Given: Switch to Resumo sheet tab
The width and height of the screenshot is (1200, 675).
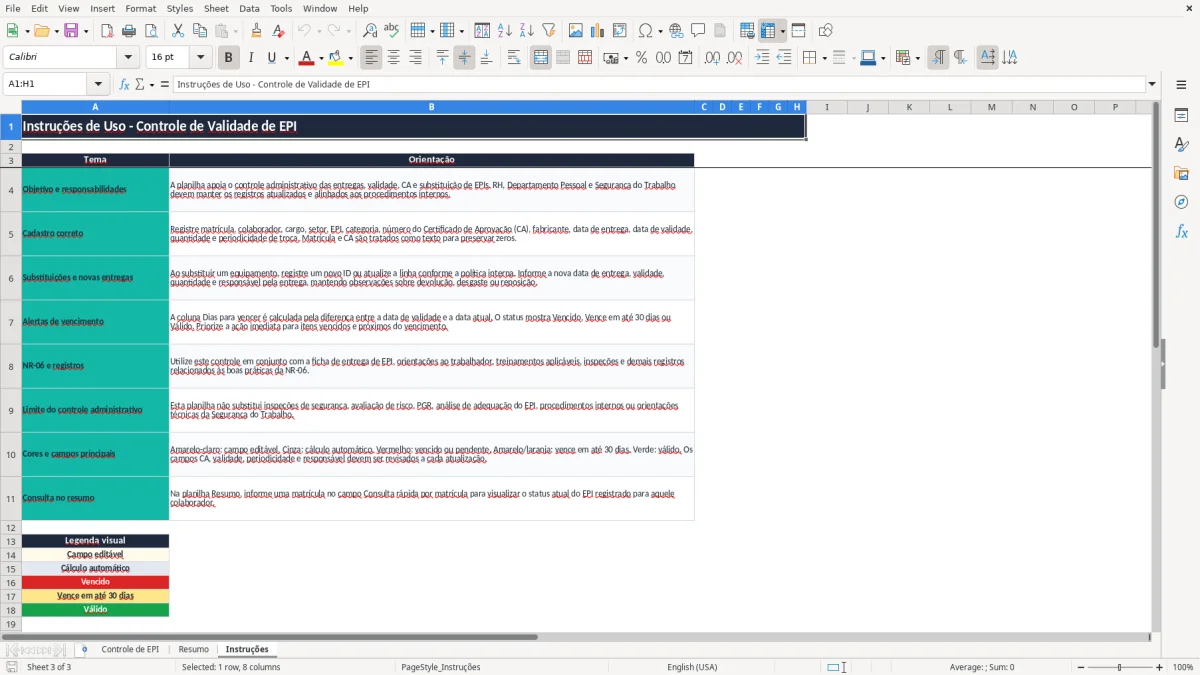Looking at the screenshot, I should pos(194,649).
